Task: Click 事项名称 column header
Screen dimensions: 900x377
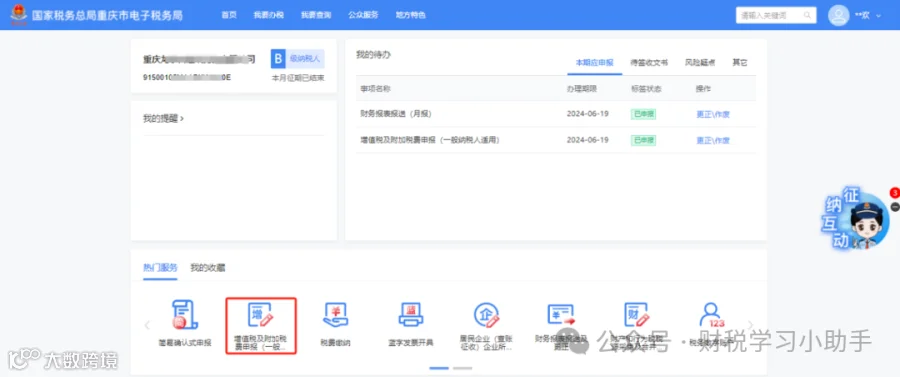Action: coord(375,89)
